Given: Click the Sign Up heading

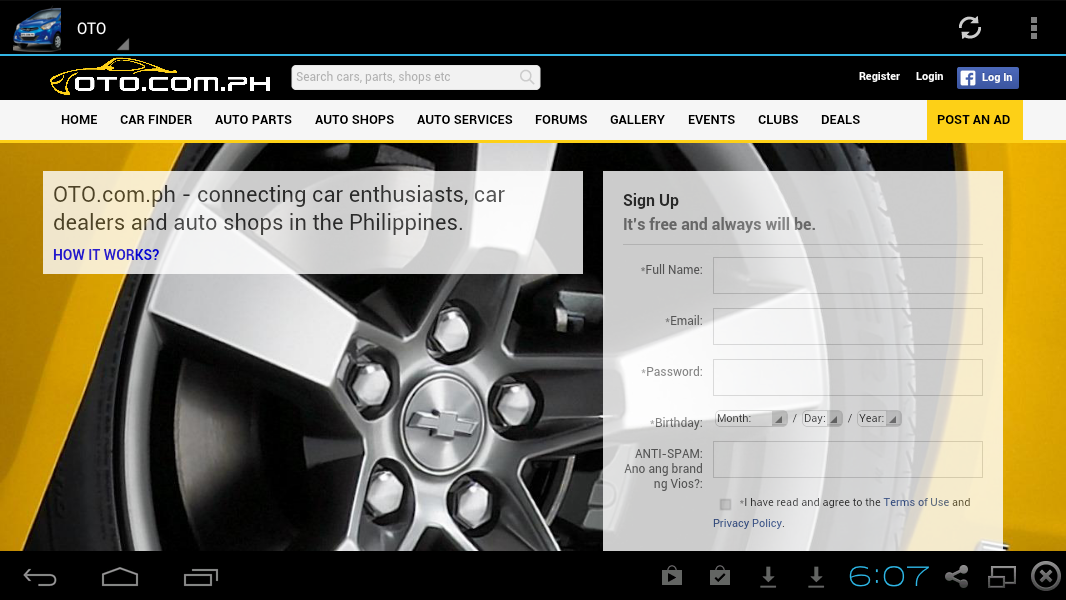Looking at the screenshot, I should [651, 200].
